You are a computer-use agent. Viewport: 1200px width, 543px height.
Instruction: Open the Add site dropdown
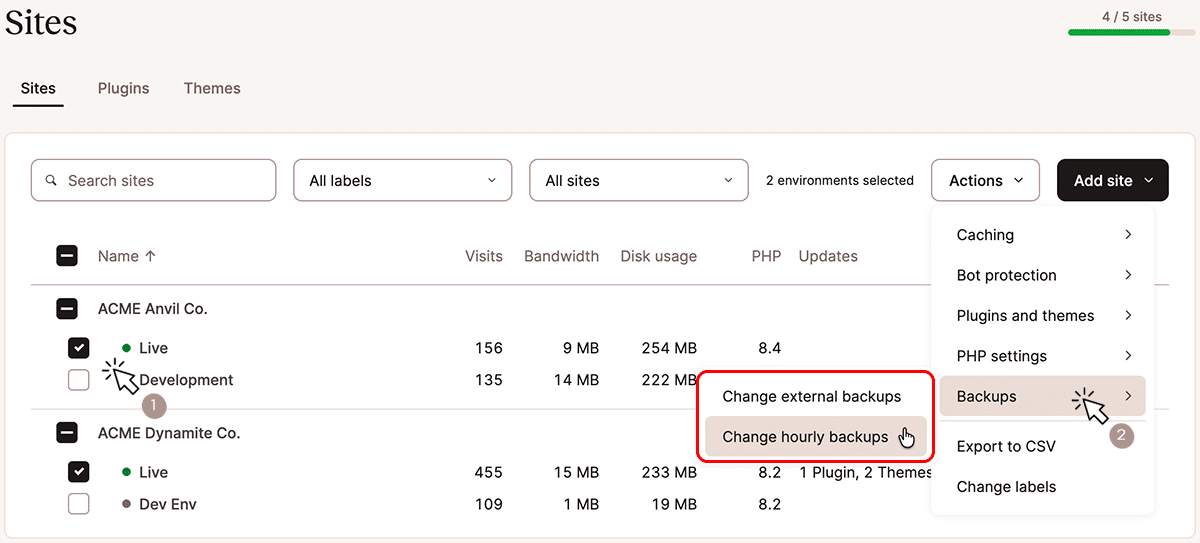[x=1113, y=181]
